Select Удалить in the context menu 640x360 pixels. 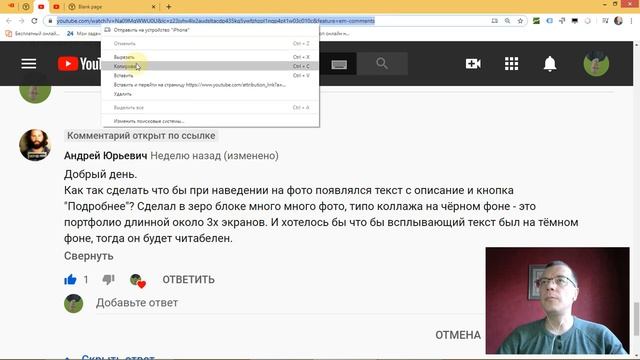(210, 94)
